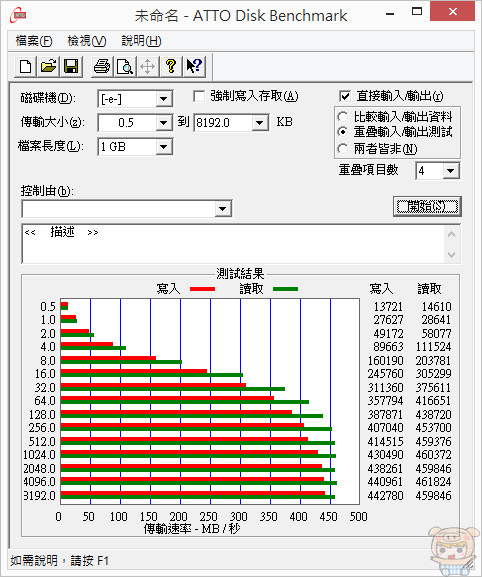The height and width of the screenshot is (577, 482).
Task: Click the context help pointer icon
Action: (194, 67)
